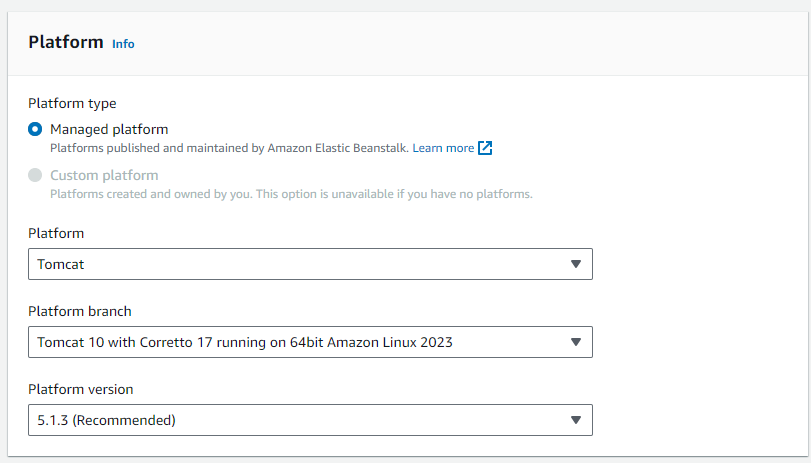The image size is (811, 463).
Task: Open the 5.1.3 (Recommended) version dropdown
Action: (310, 420)
